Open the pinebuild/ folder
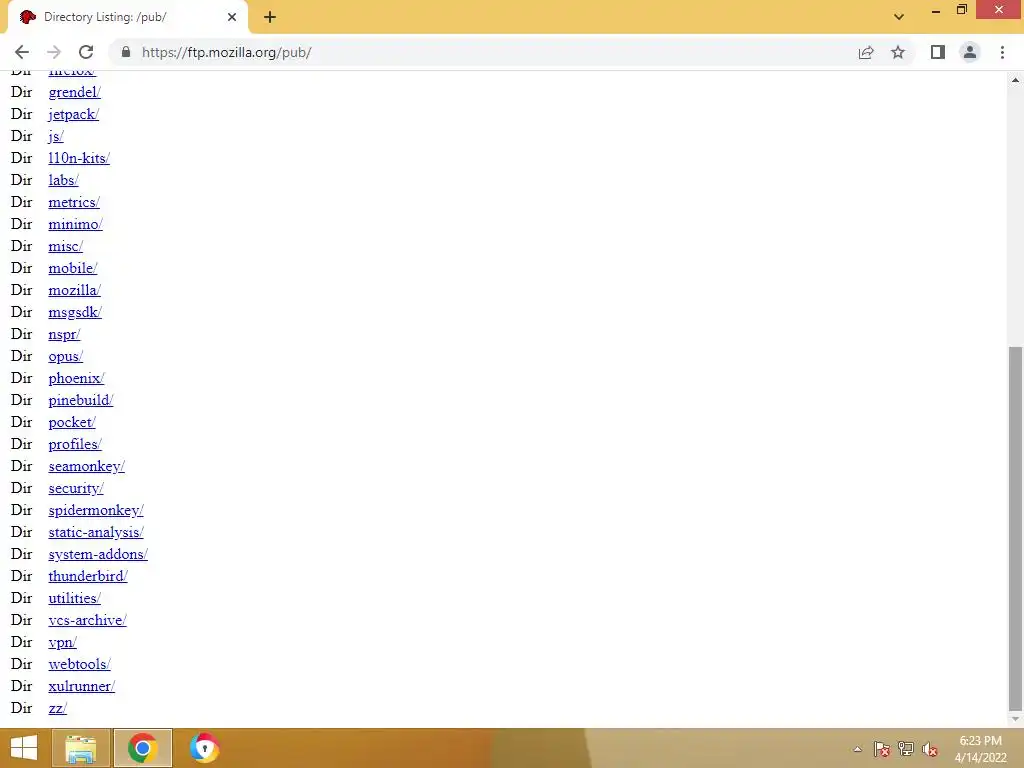This screenshot has height=768, width=1024. (80, 400)
